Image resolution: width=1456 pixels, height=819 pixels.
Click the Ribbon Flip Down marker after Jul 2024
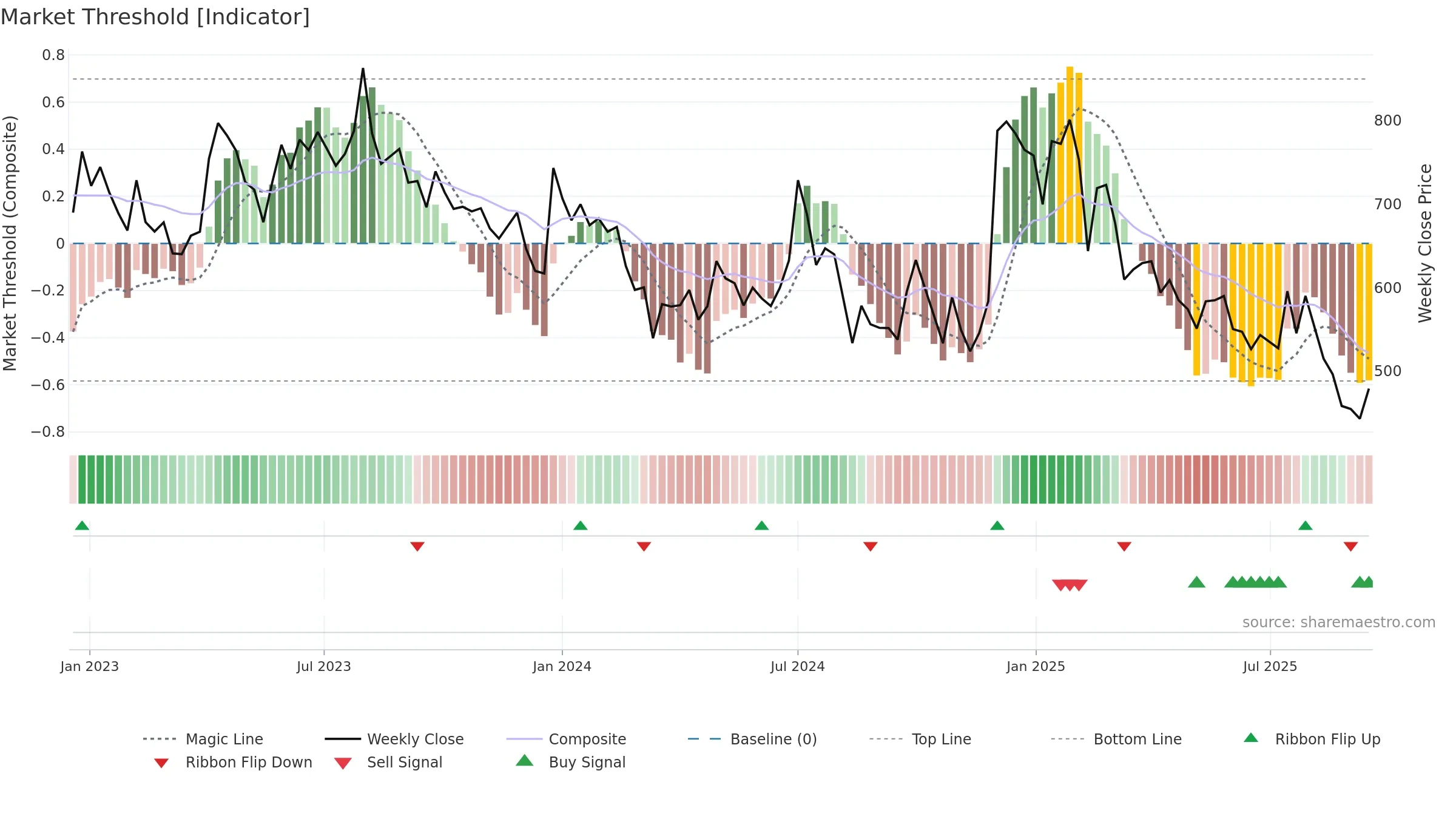pos(871,547)
